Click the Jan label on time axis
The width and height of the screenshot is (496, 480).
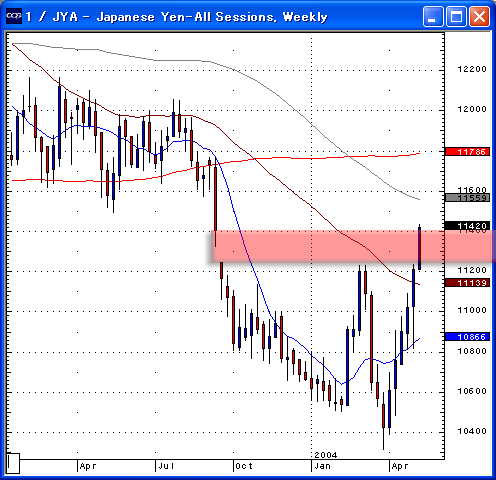[322, 466]
